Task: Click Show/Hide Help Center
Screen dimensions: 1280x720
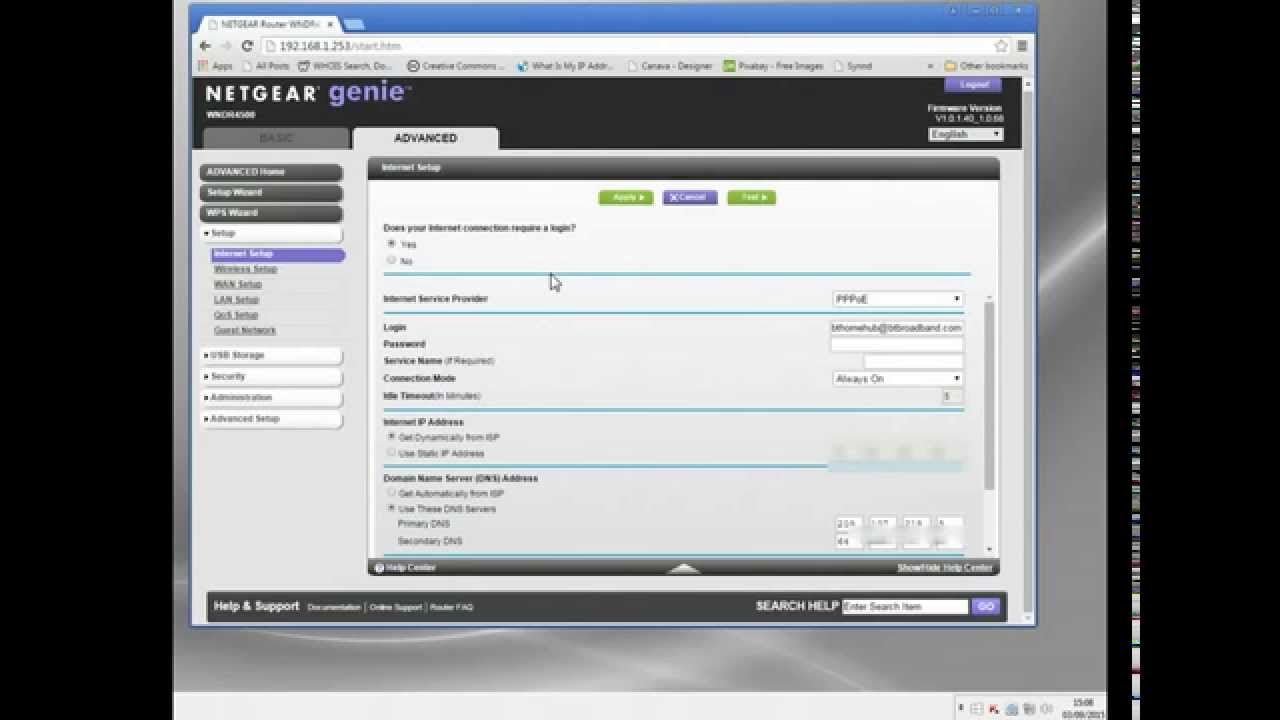Action: (945, 568)
